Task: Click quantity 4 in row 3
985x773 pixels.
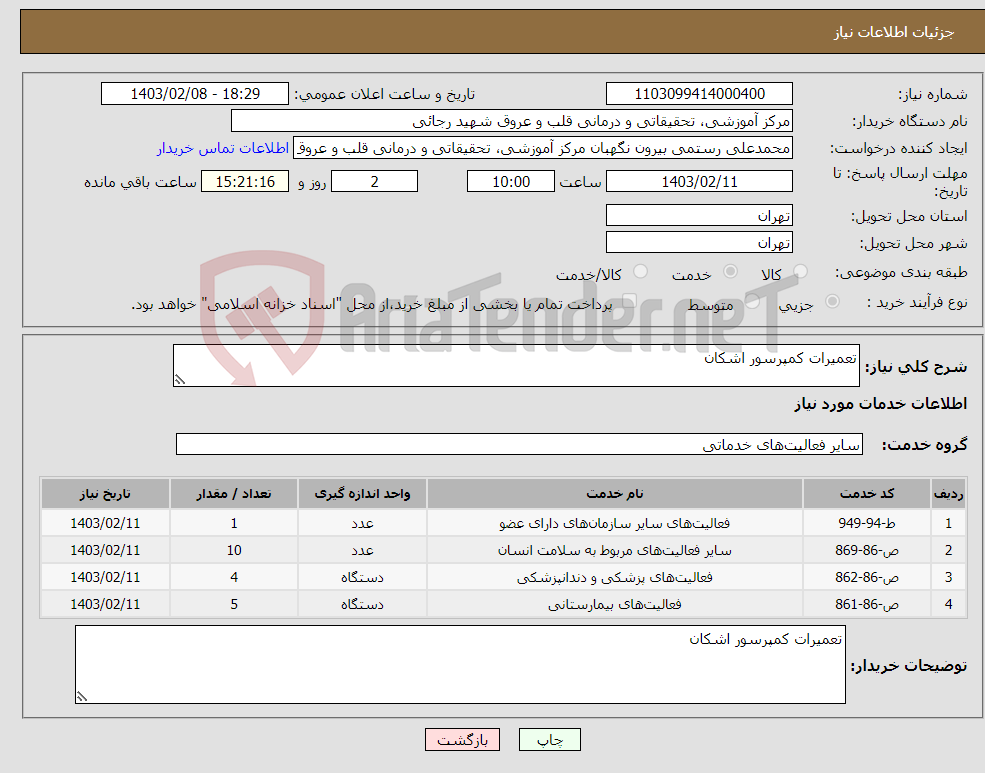Action: click(x=234, y=577)
